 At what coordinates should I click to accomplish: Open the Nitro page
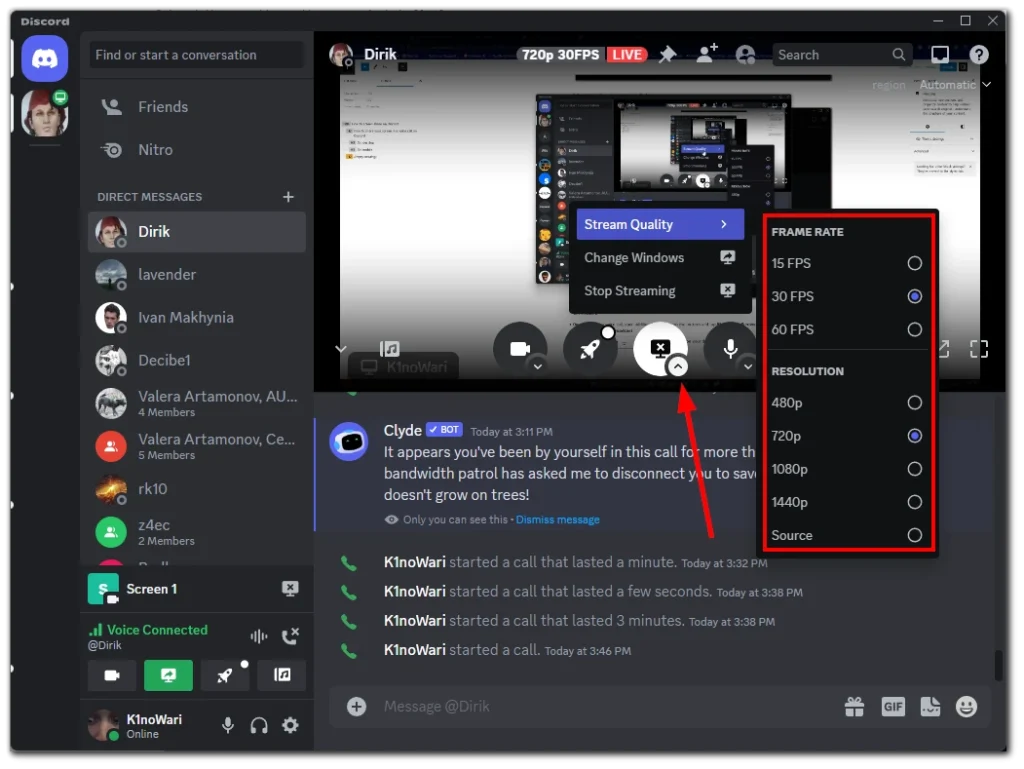(x=197, y=150)
